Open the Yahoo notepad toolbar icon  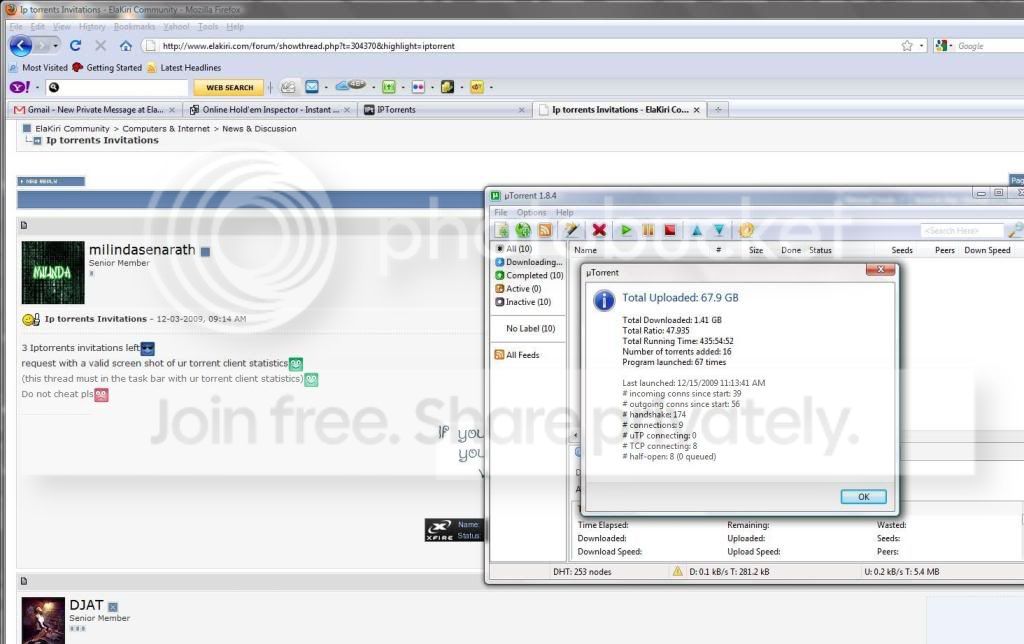[x=447, y=87]
